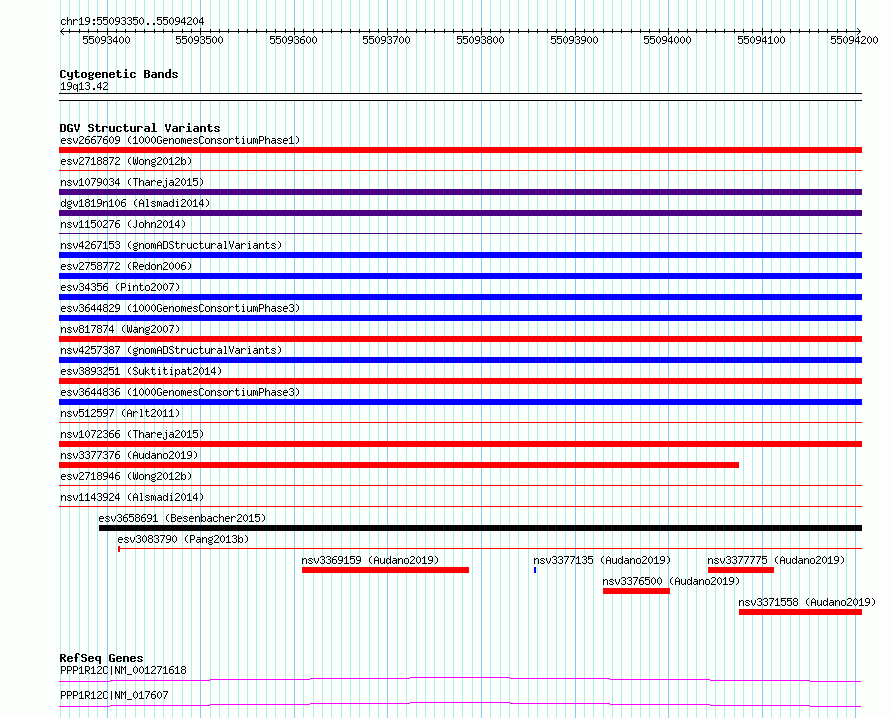Open nsv4267153 (gnomADStructuralVariants) label
Image resolution: width=890 pixels, height=718 pixels.
tap(171, 245)
